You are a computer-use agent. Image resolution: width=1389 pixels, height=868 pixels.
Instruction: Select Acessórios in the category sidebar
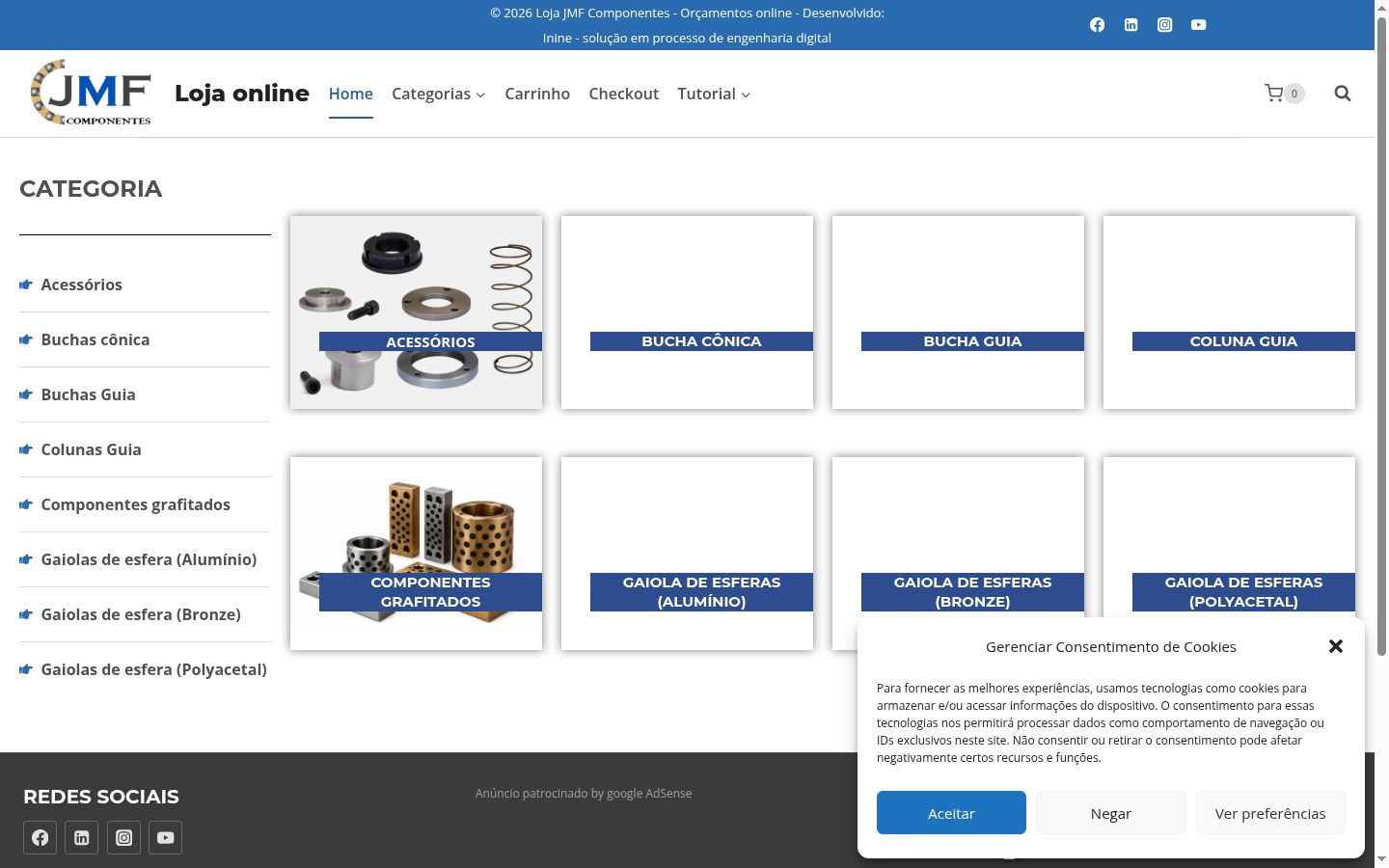[x=81, y=285]
